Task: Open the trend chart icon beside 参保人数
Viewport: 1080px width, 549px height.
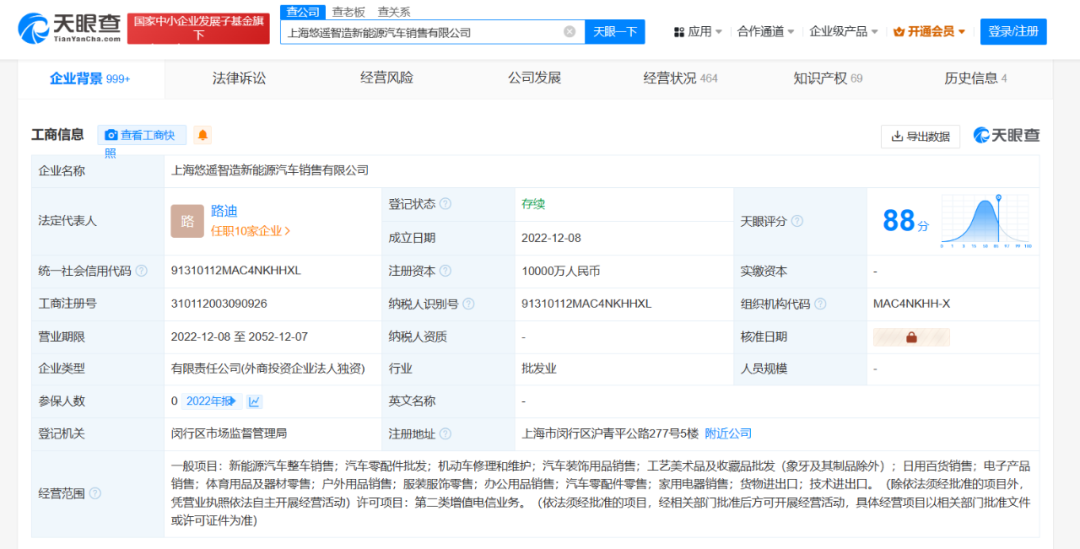Action: pos(255,401)
